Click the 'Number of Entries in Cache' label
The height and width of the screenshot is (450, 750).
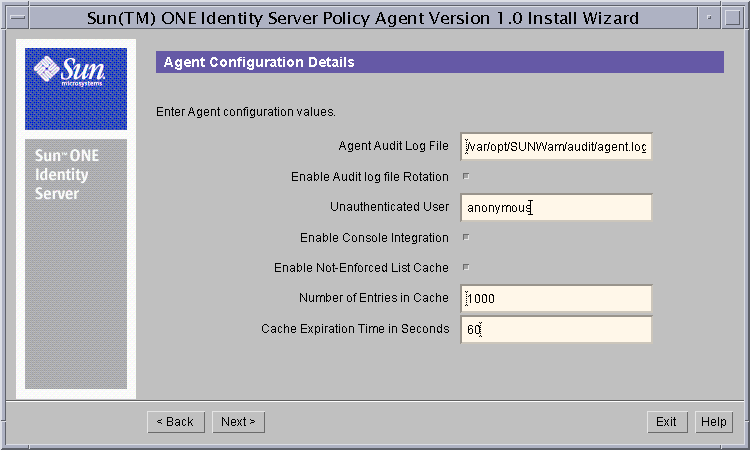(374, 297)
